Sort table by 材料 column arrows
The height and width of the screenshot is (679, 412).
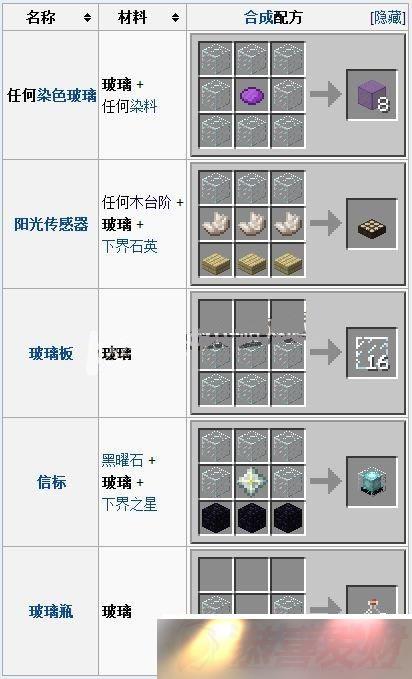175,18
